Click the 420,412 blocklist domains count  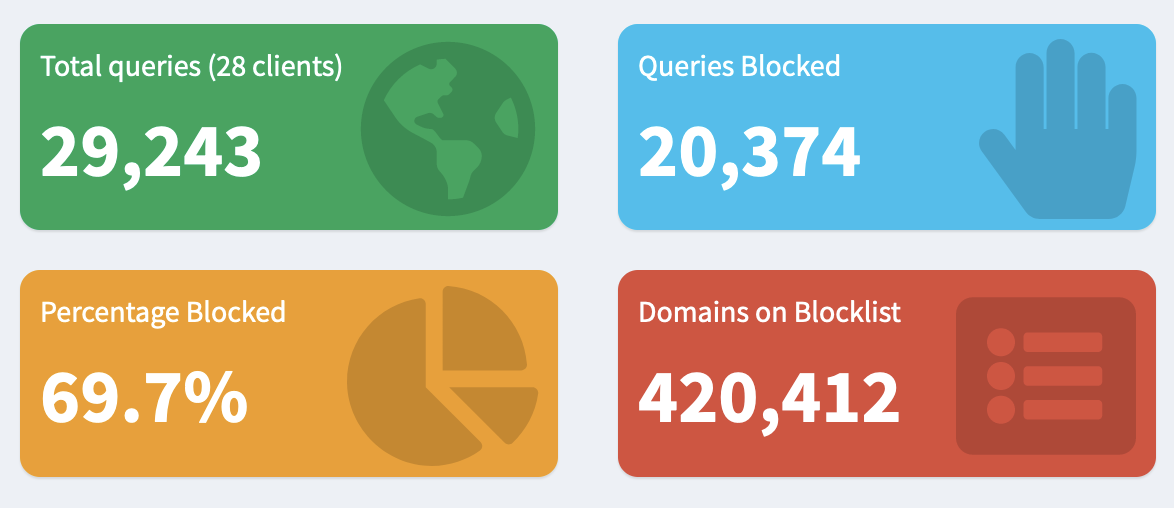click(768, 396)
